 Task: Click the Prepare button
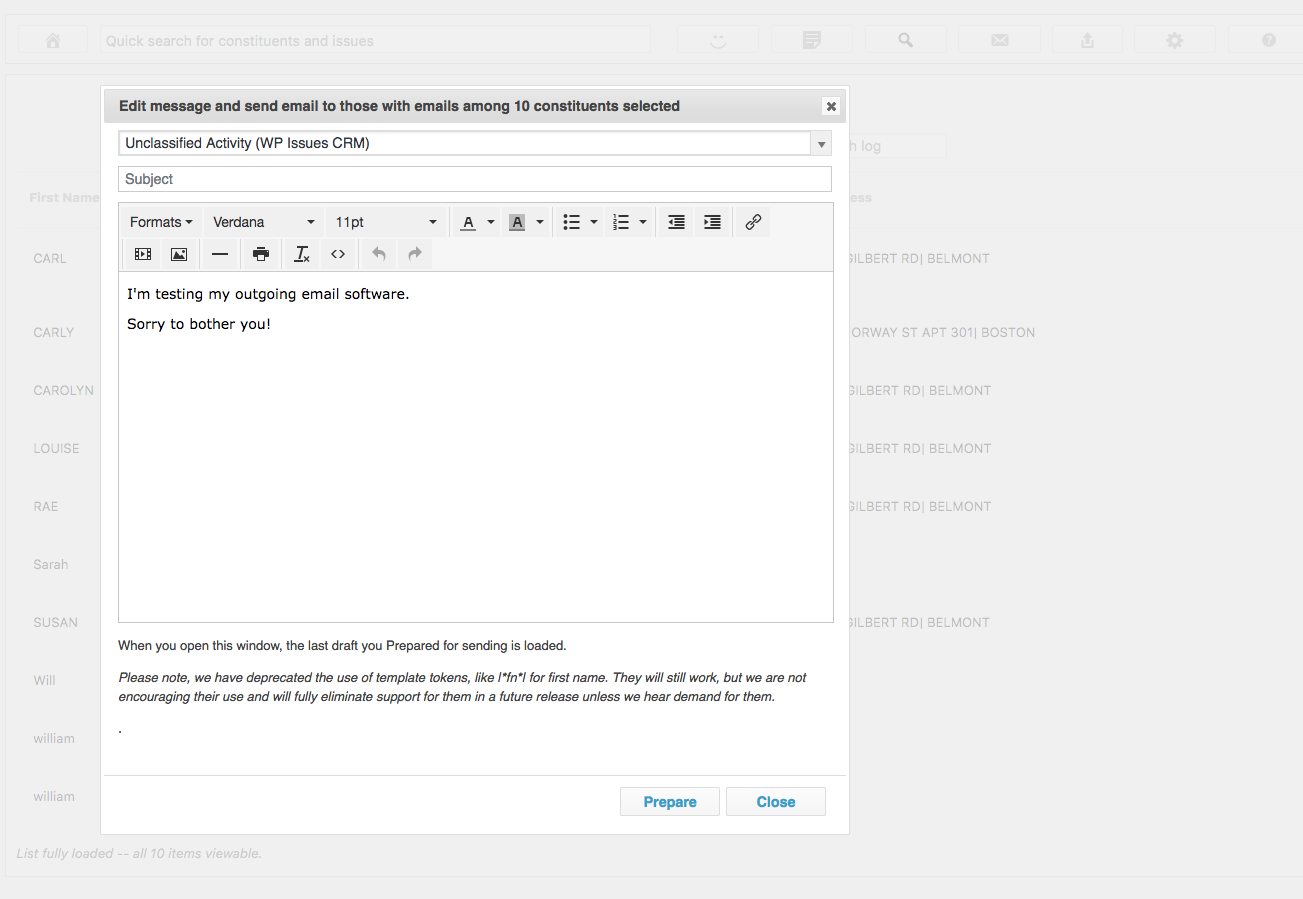[x=670, y=802]
